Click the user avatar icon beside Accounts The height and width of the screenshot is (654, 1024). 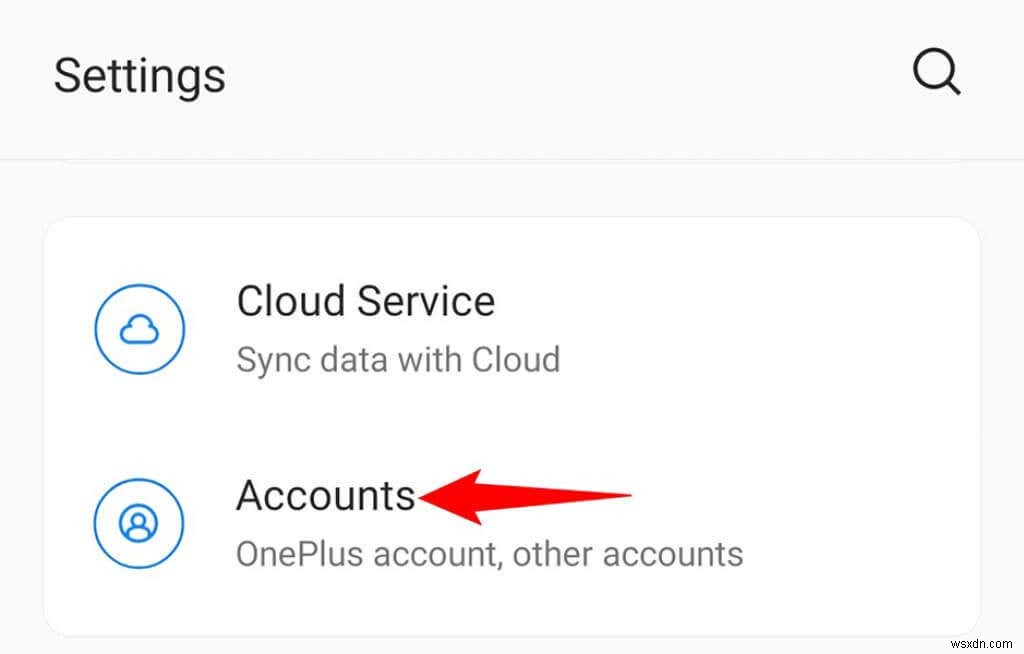point(138,522)
